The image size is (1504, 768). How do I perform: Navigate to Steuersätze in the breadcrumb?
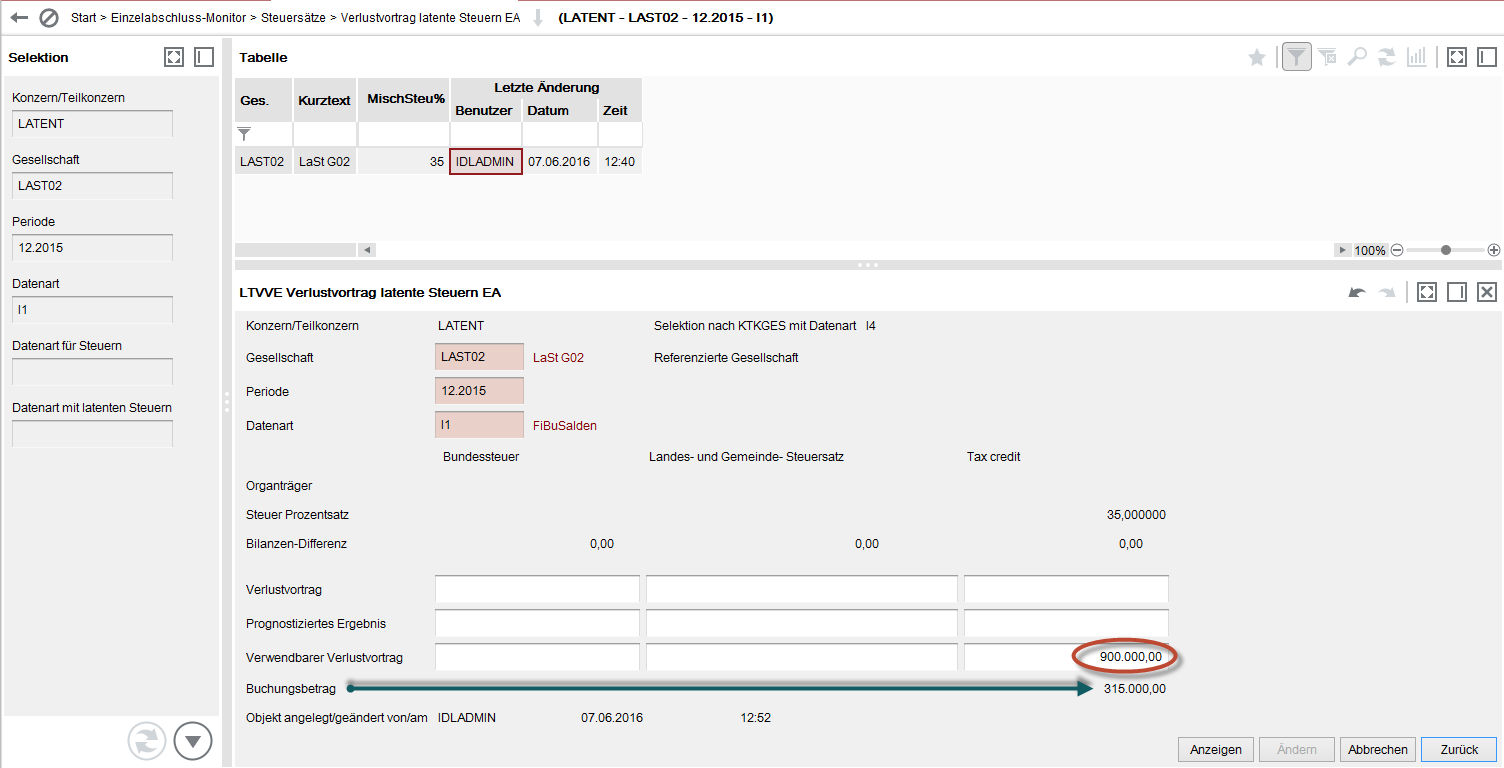coord(296,18)
